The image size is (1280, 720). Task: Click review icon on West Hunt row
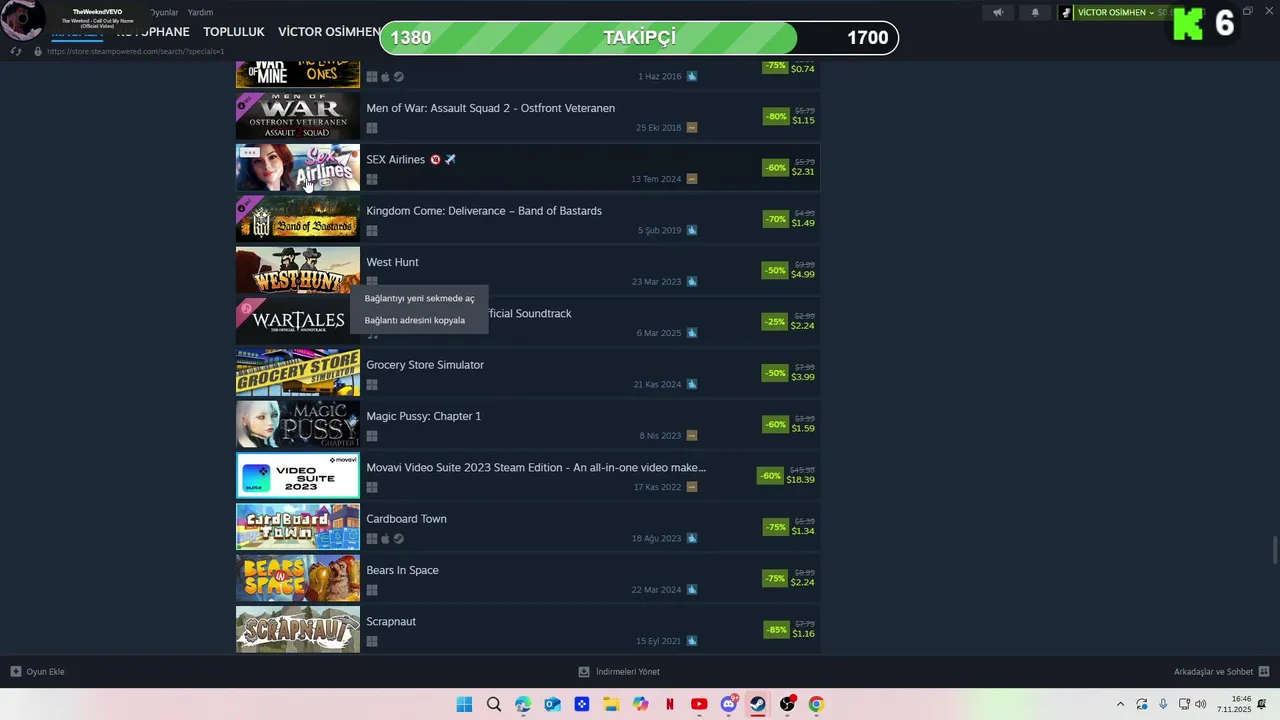692,282
